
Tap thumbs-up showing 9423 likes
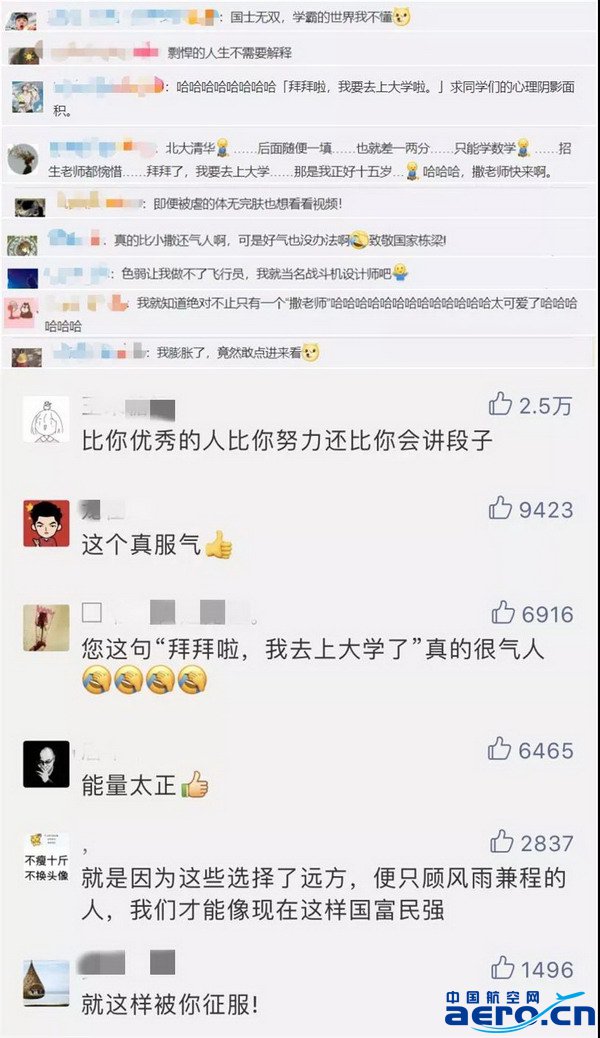(x=501, y=508)
